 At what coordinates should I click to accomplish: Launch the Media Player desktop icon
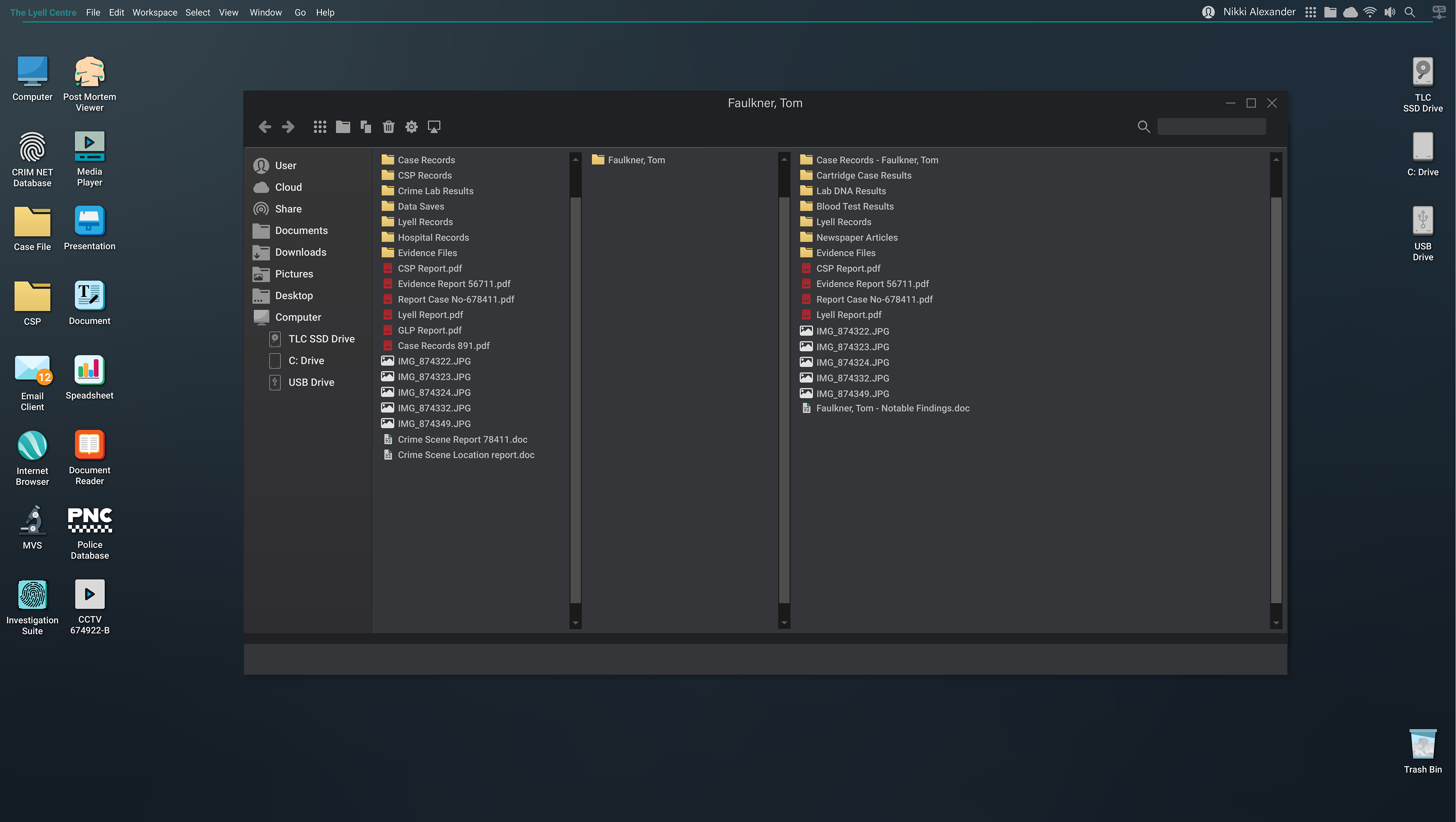click(x=89, y=159)
